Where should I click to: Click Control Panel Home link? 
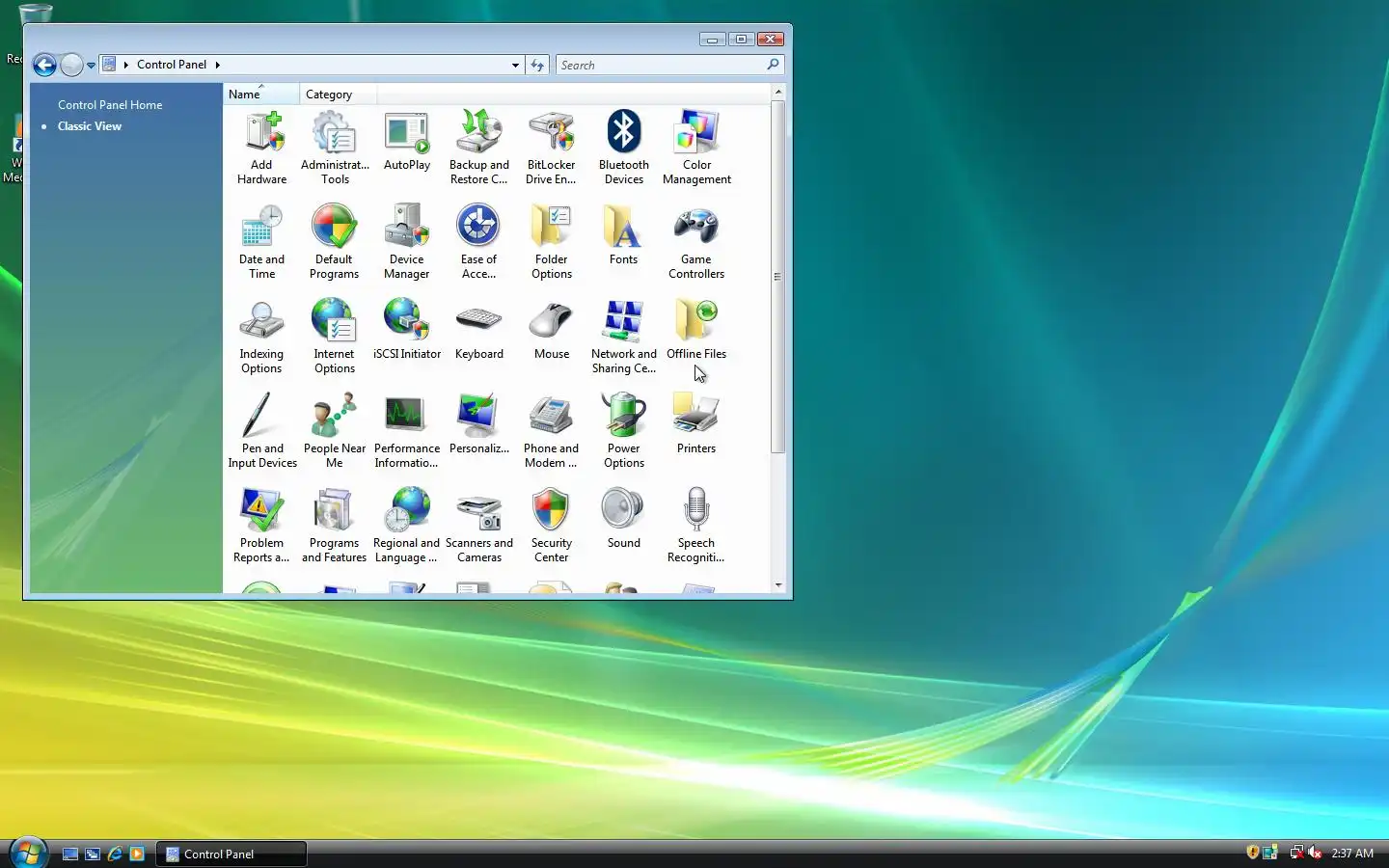(110, 105)
